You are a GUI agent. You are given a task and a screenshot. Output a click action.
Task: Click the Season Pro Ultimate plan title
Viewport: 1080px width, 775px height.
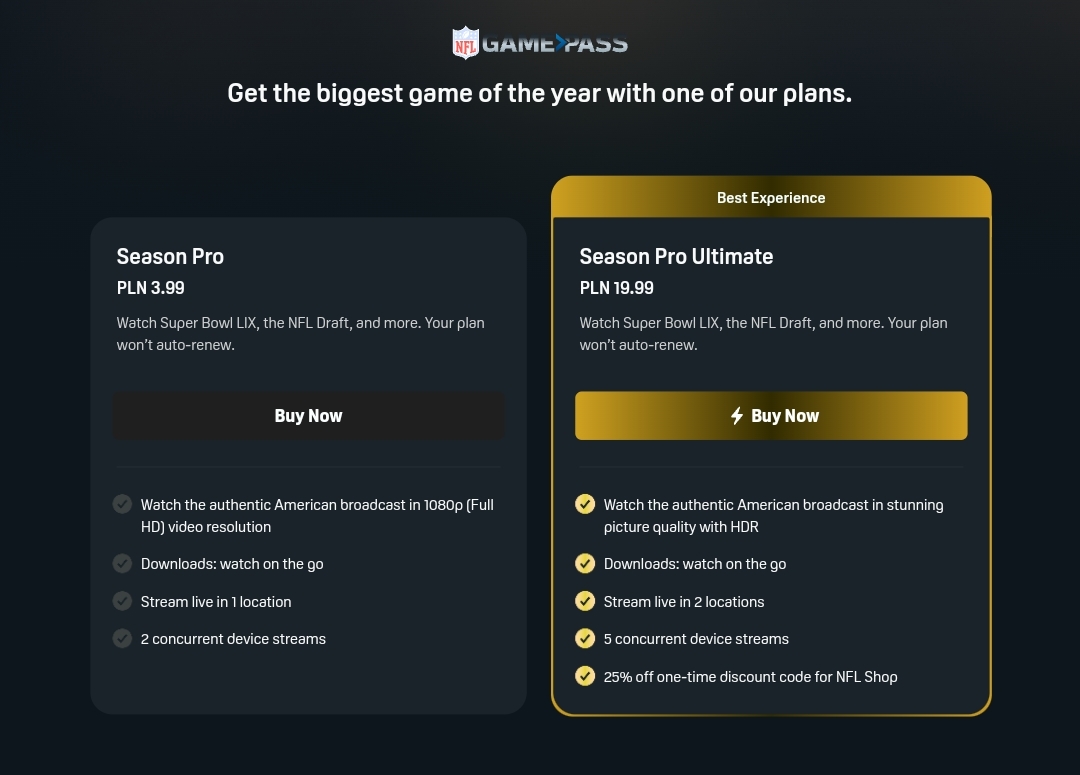[676, 257]
